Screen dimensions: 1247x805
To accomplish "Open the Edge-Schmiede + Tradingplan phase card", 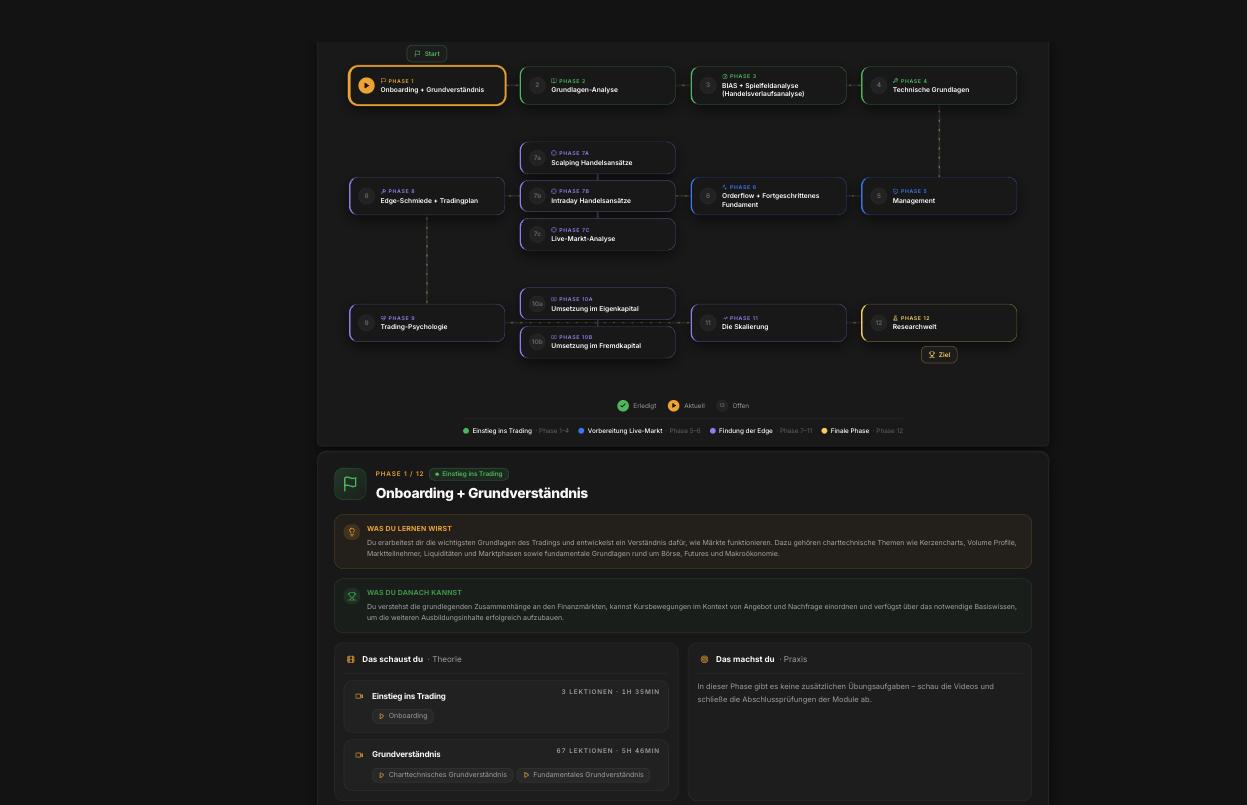I will coord(427,196).
